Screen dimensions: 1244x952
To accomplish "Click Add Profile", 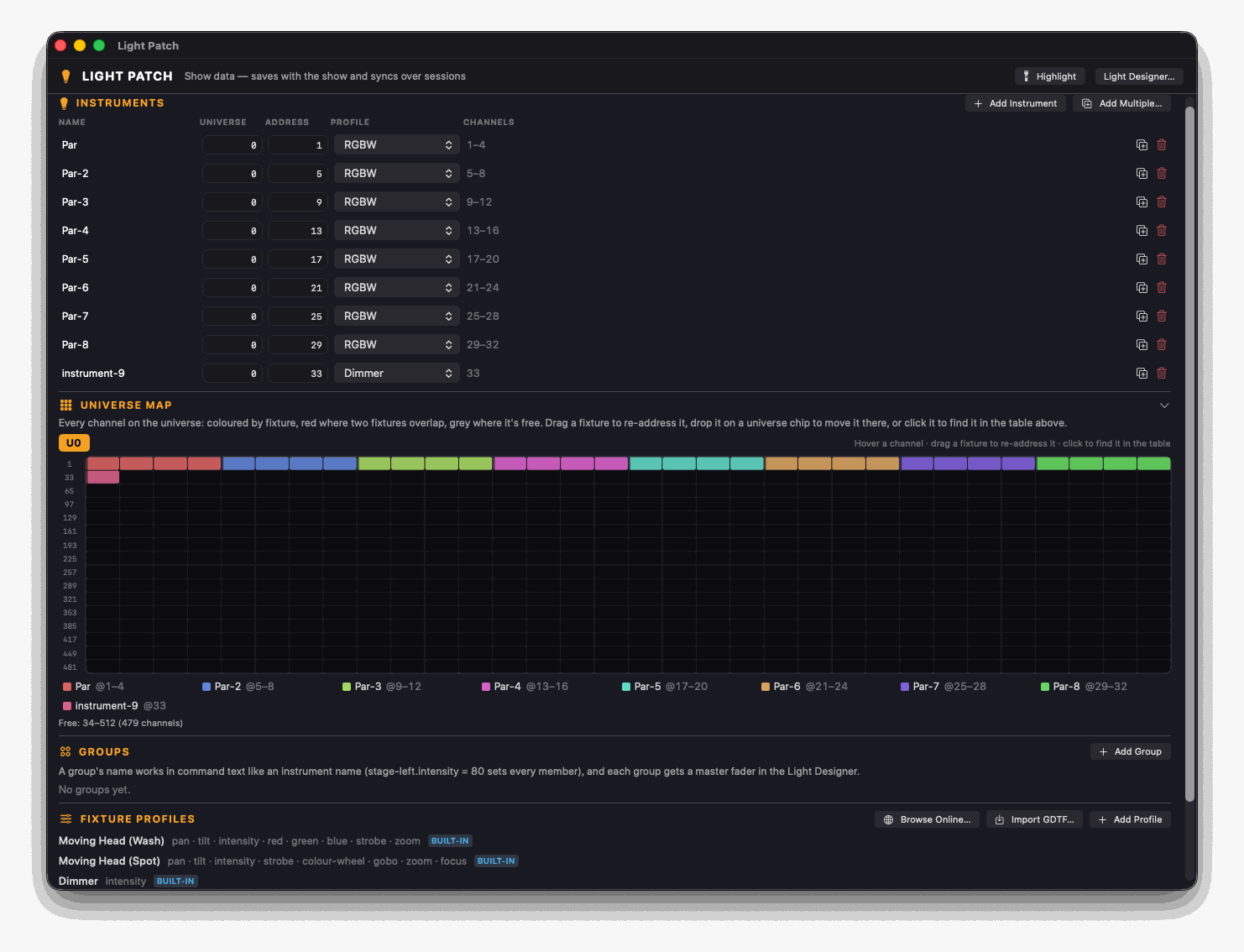I will 1130,819.
